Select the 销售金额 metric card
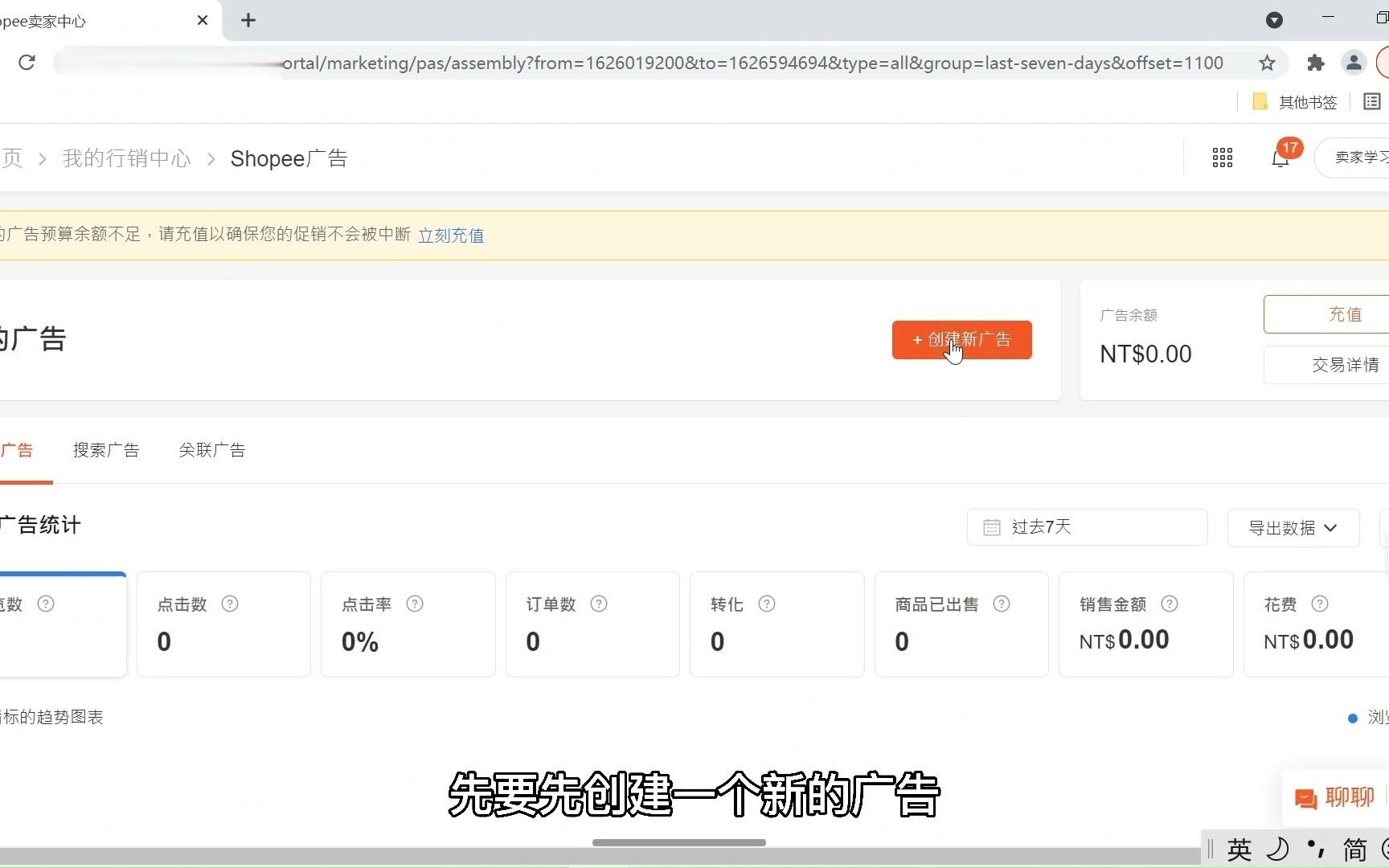The height and width of the screenshot is (868, 1389). 1146,624
